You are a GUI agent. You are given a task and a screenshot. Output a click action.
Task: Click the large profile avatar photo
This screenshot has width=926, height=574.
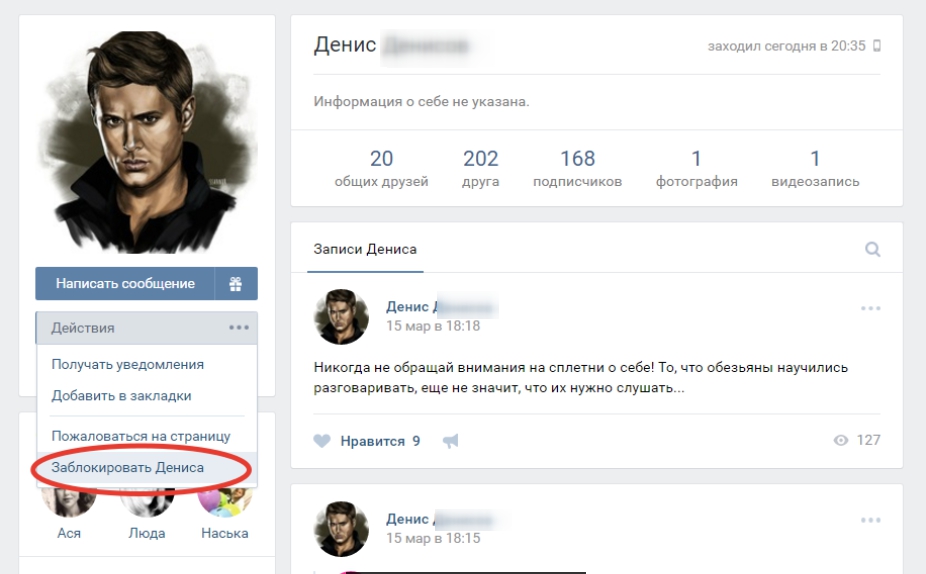click(x=147, y=140)
